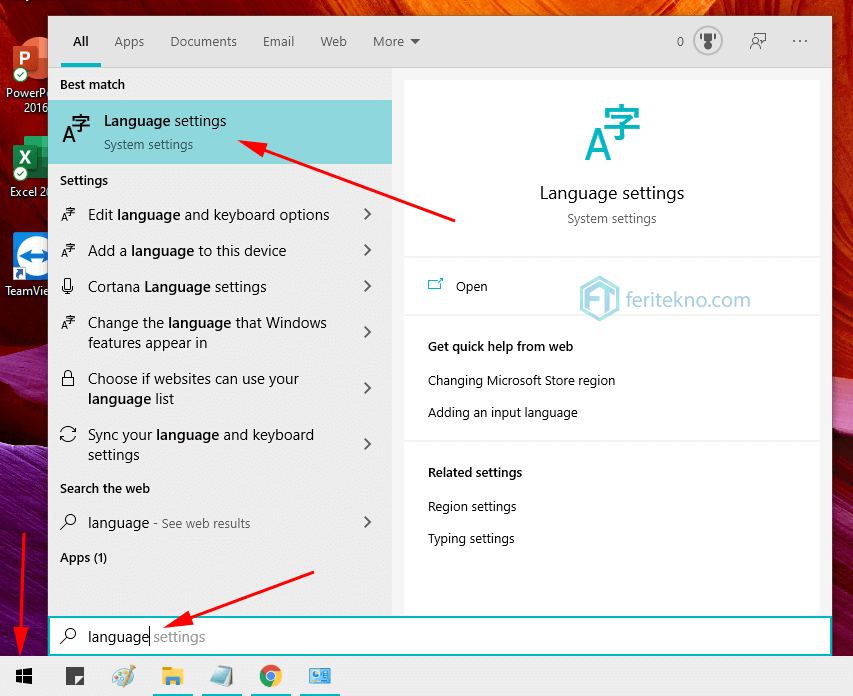The height and width of the screenshot is (696, 853).
Task: Open the Control Panel taskbar icon
Action: tap(320, 676)
